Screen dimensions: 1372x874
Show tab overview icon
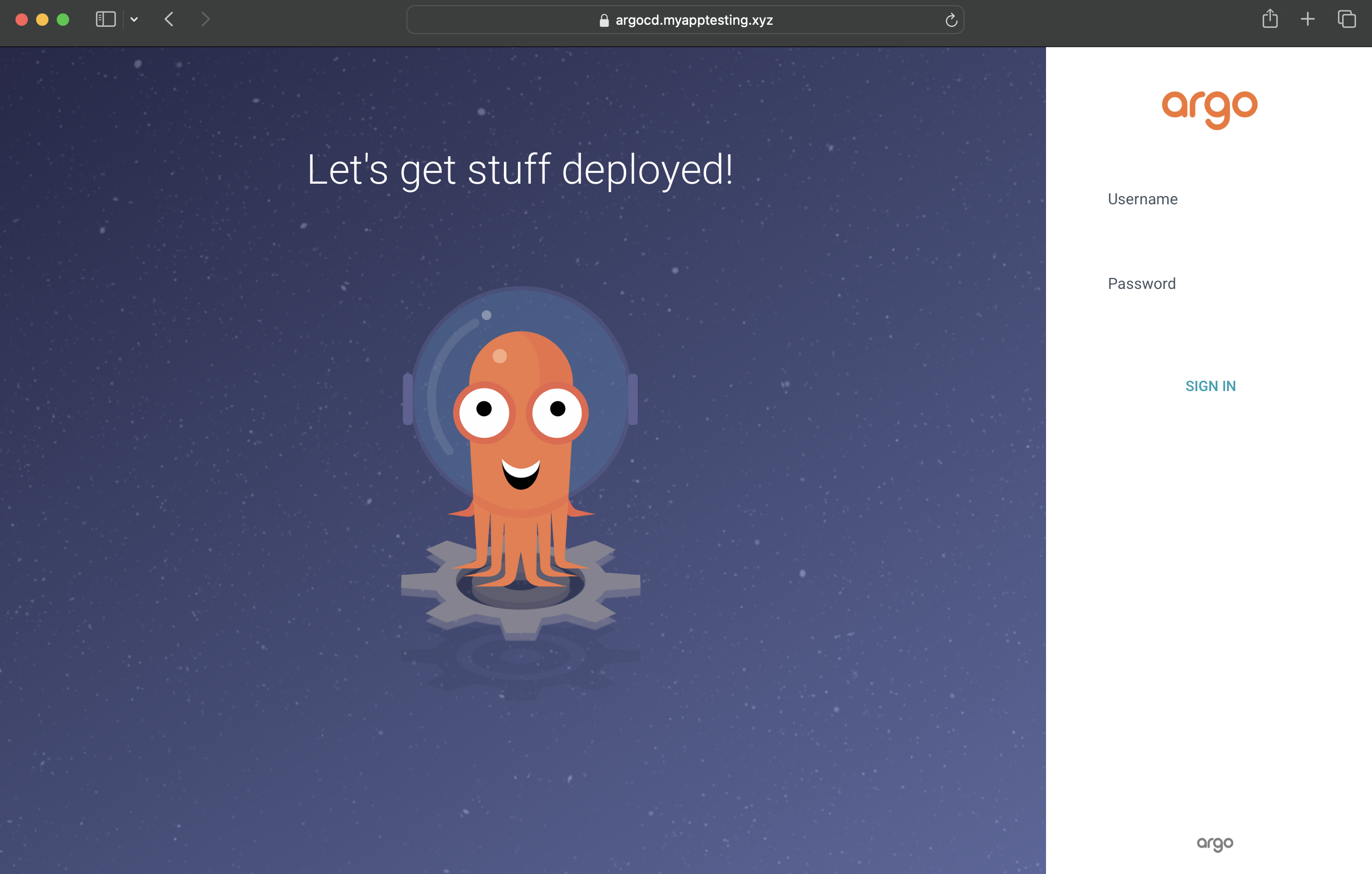pos(1346,20)
